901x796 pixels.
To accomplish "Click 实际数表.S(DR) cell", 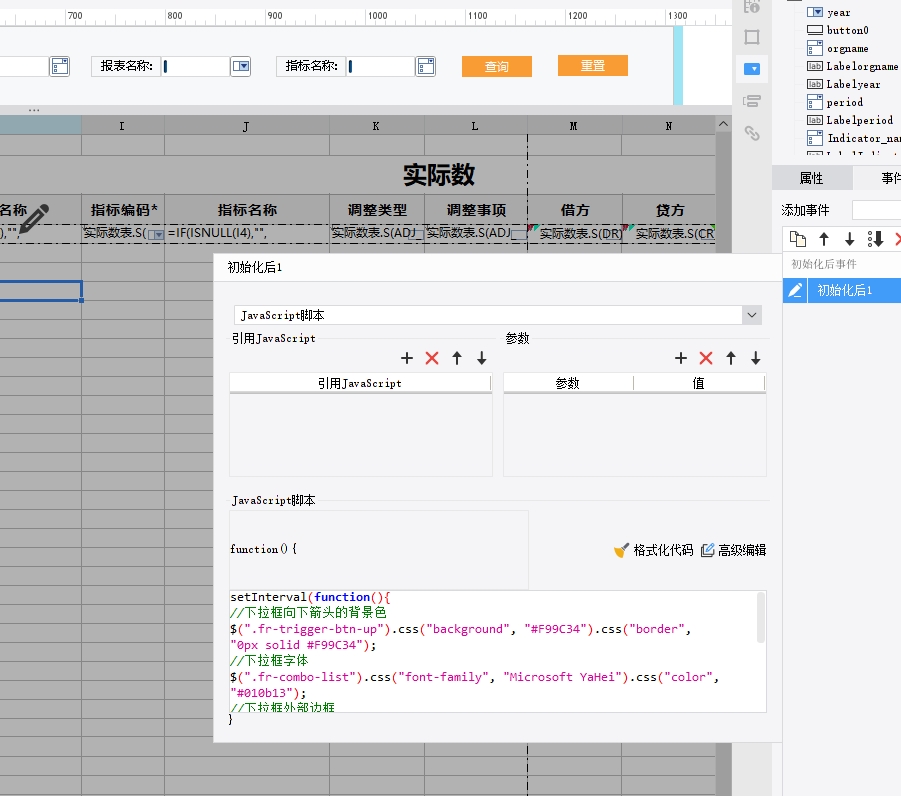I will tap(575, 233).
